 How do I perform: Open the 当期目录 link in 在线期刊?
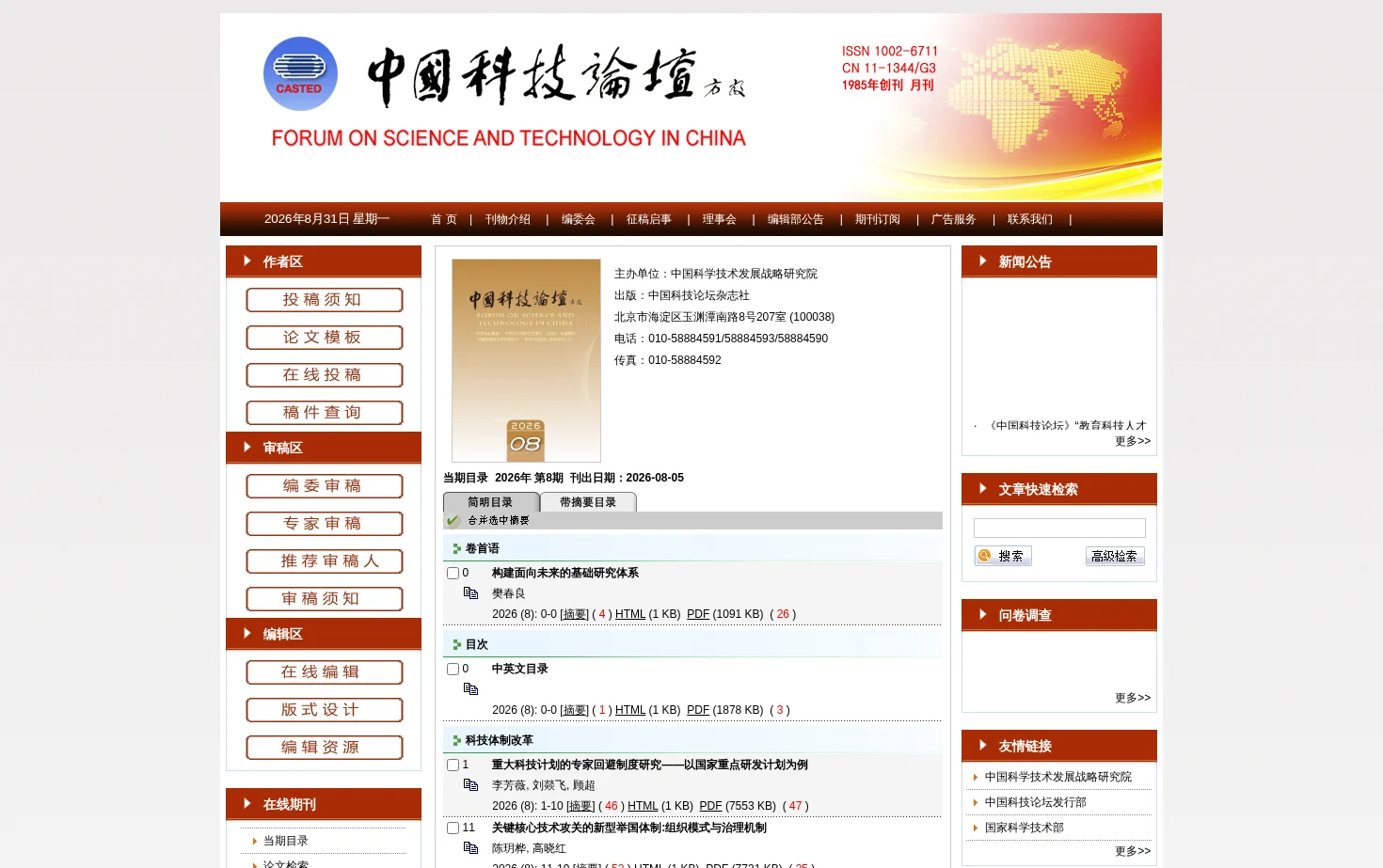coord(286,841)
